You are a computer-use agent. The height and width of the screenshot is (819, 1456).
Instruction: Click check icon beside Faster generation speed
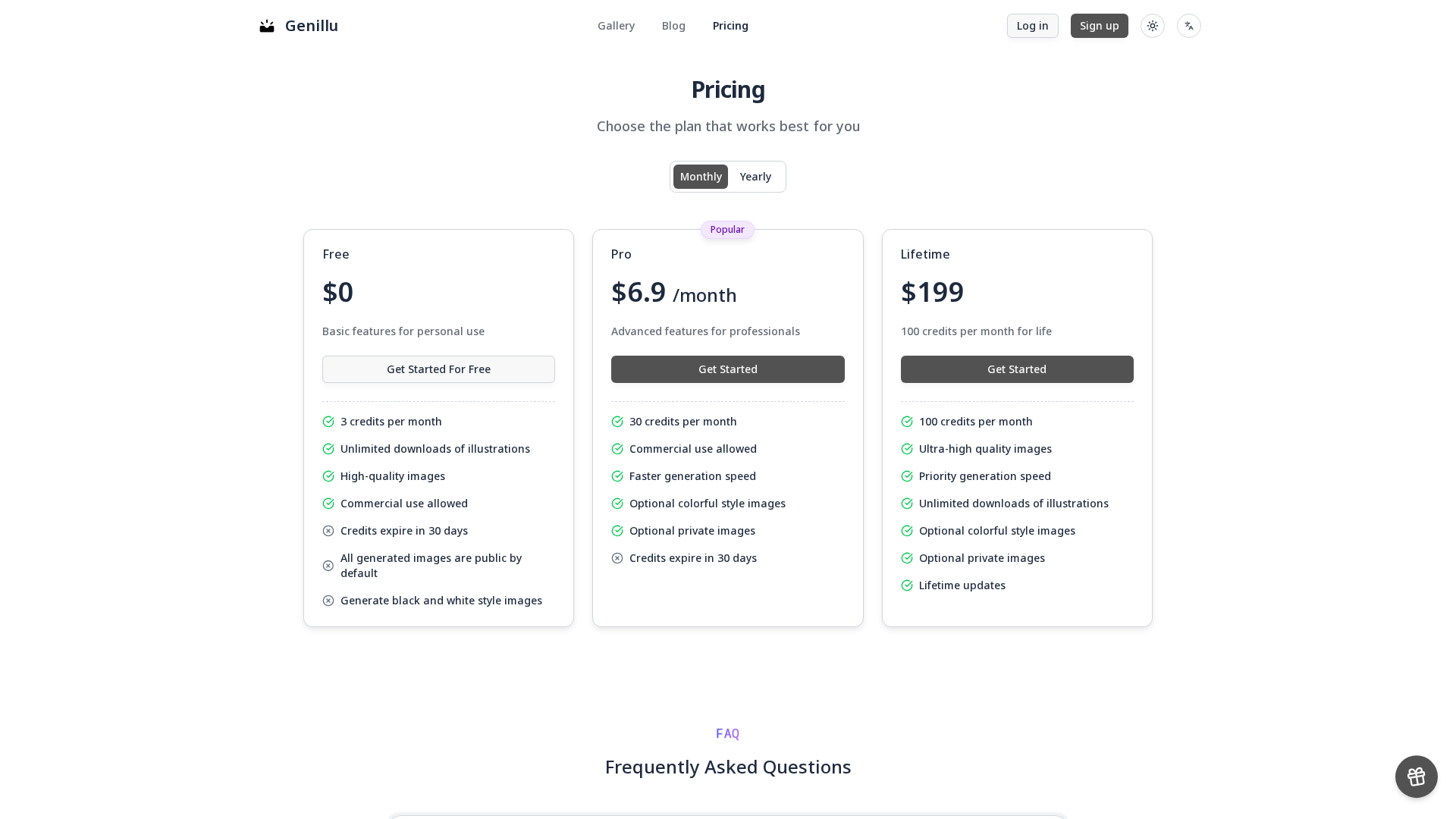[x=617, y=476]
